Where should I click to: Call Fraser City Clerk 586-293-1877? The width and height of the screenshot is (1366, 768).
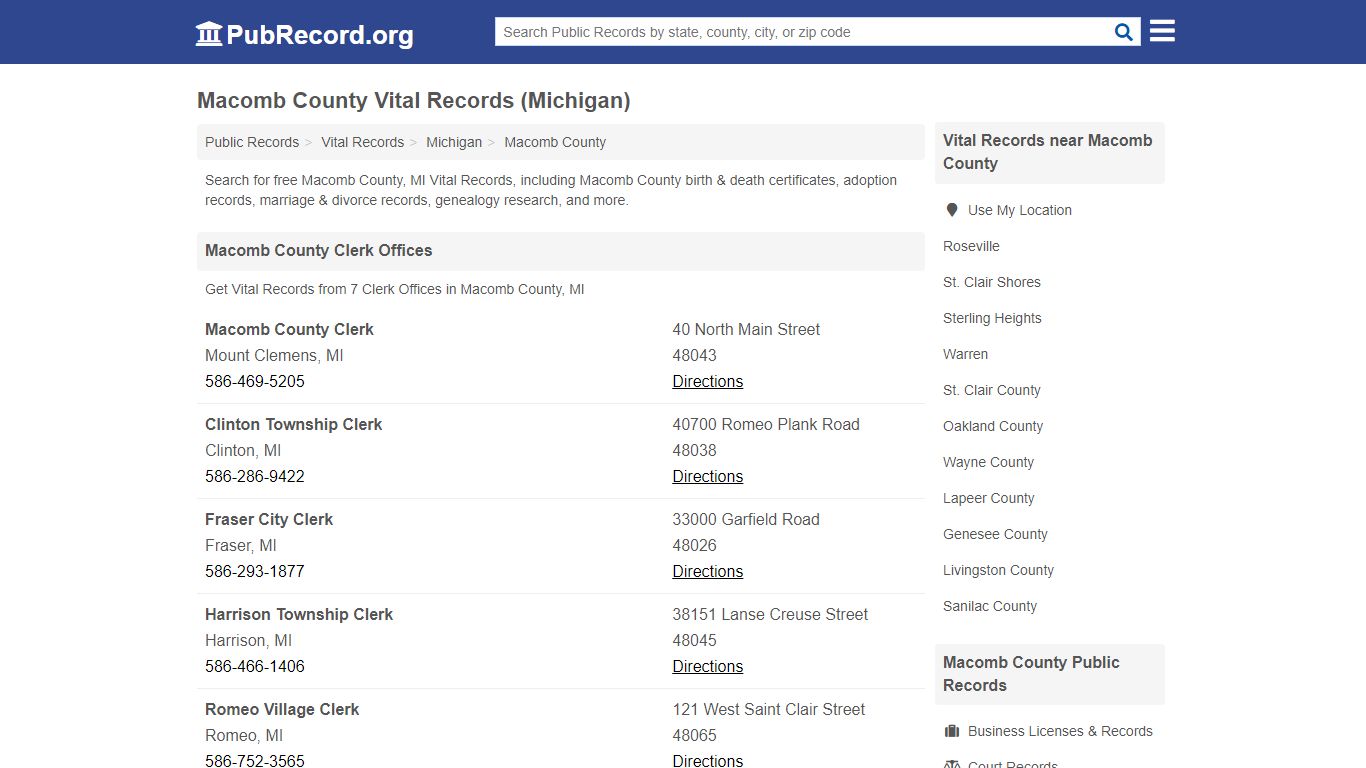coord(255,571)
